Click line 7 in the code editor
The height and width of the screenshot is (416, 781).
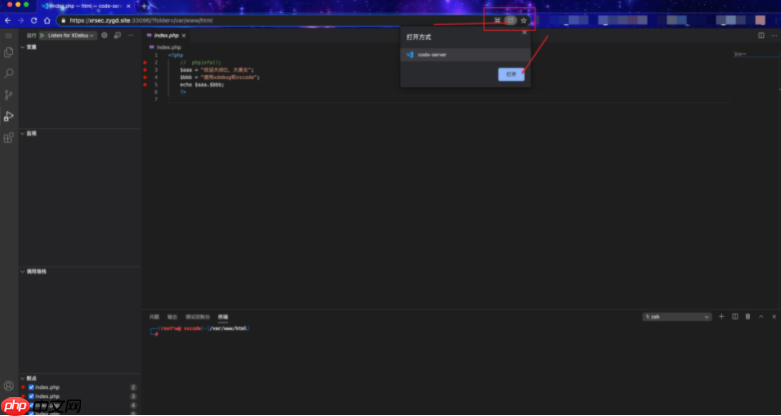click(x=448, y=99)
